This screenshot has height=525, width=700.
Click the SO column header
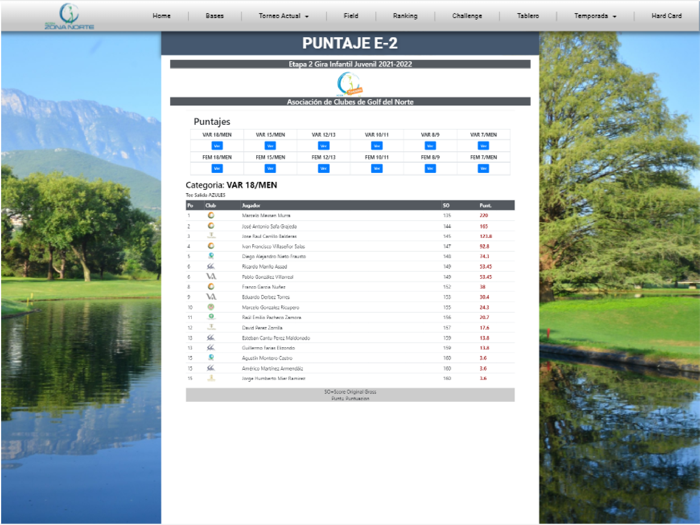[x=446, y=205]
